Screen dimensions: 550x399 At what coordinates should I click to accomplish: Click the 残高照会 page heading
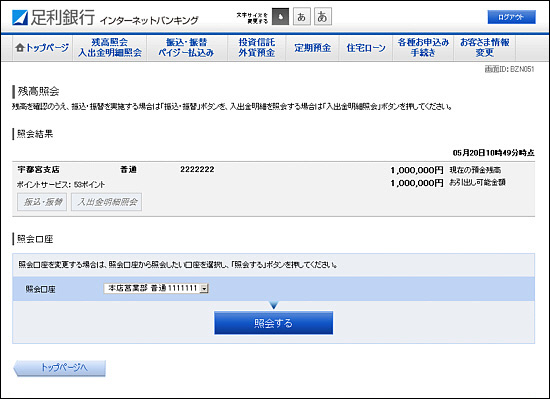point(38,92)
